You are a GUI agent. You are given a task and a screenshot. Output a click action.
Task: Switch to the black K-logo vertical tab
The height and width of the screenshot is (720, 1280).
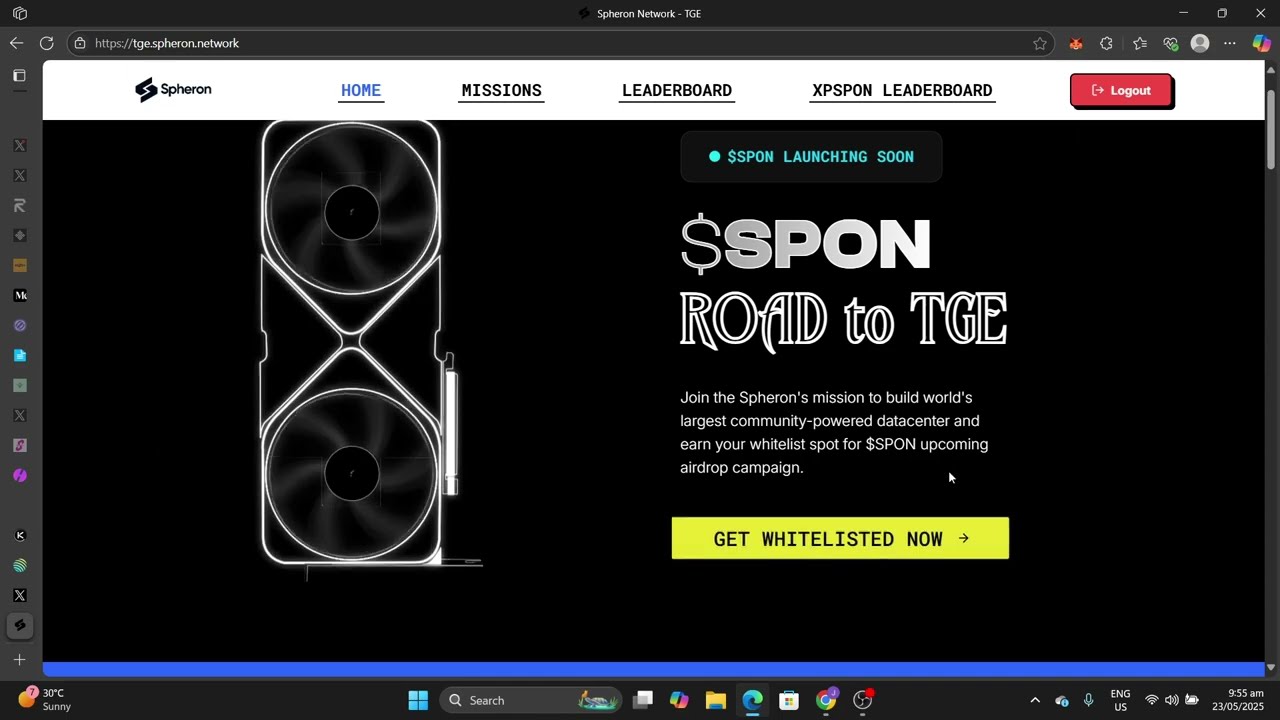pyautogui.click(x=20, y=535)
